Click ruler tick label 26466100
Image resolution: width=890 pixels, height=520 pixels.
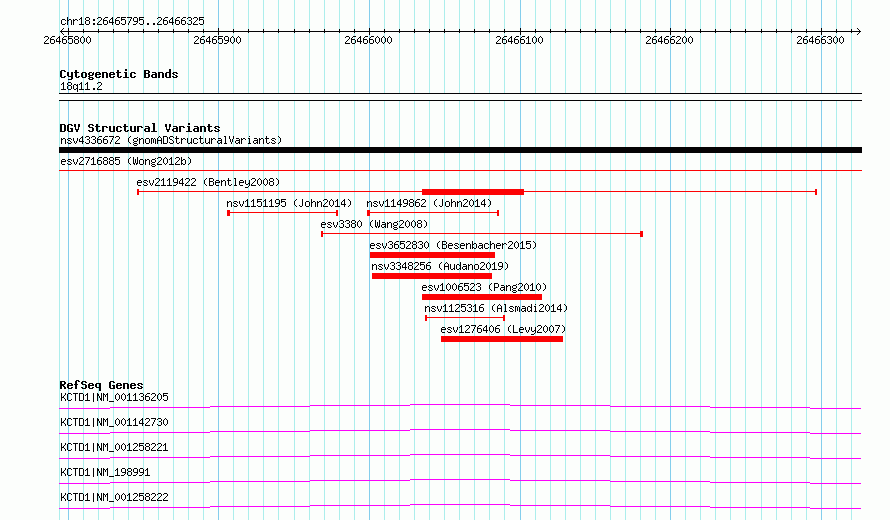[x=519, y=40]
